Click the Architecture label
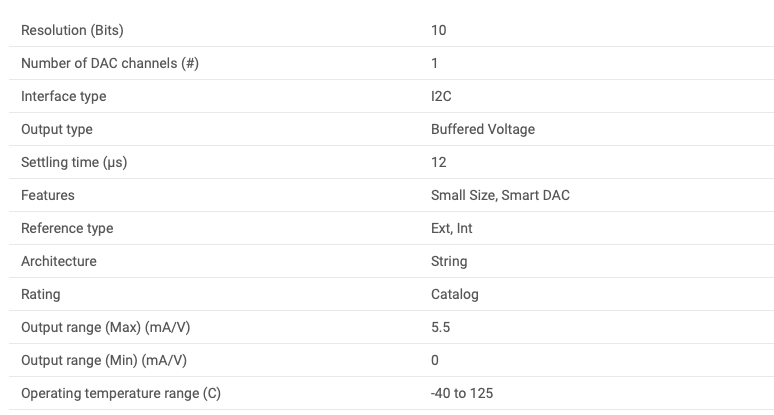Viewport: 774px width, 415px height. [59, 262]
